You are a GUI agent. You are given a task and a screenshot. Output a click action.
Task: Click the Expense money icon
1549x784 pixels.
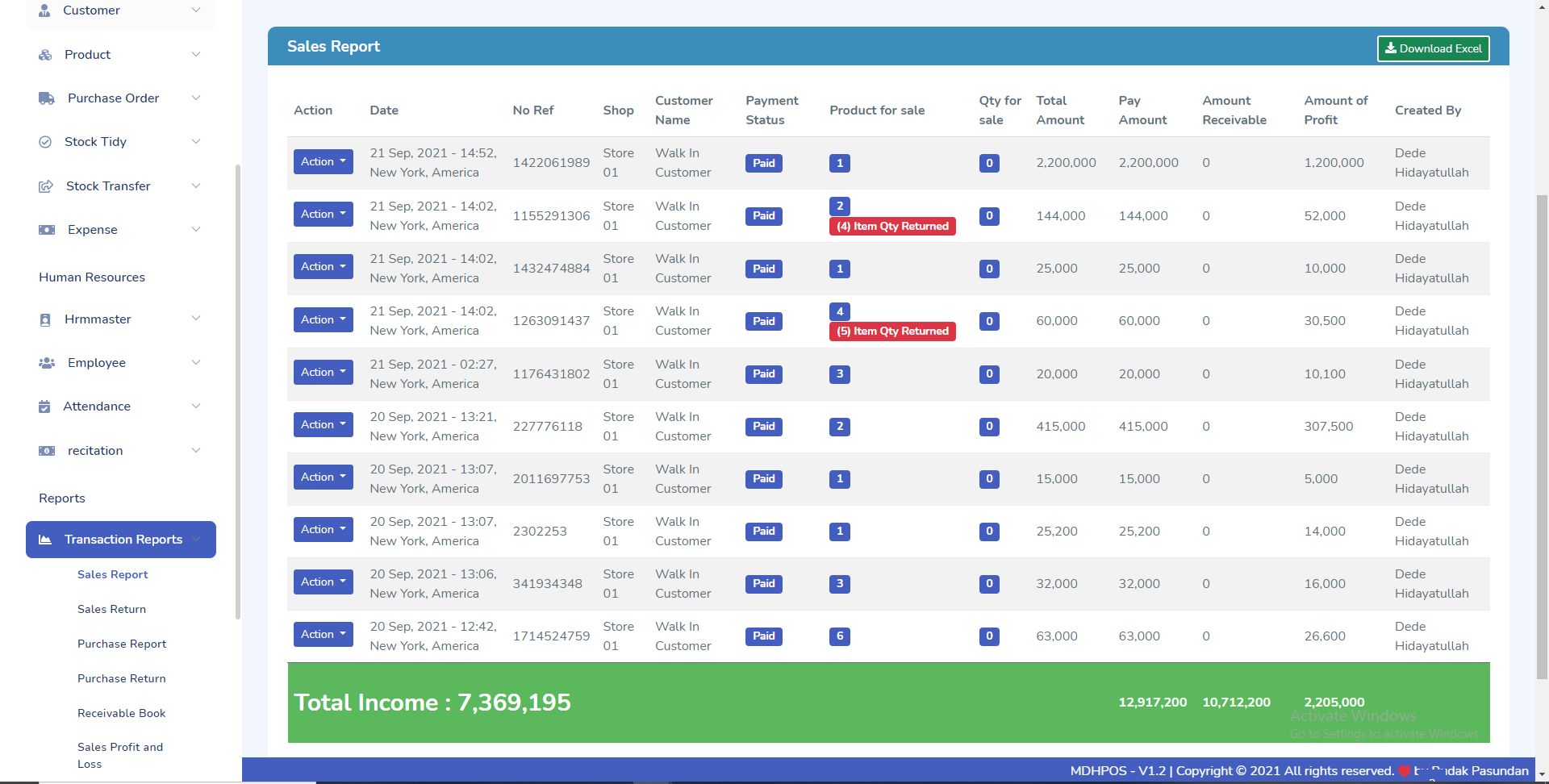point(47,230)
